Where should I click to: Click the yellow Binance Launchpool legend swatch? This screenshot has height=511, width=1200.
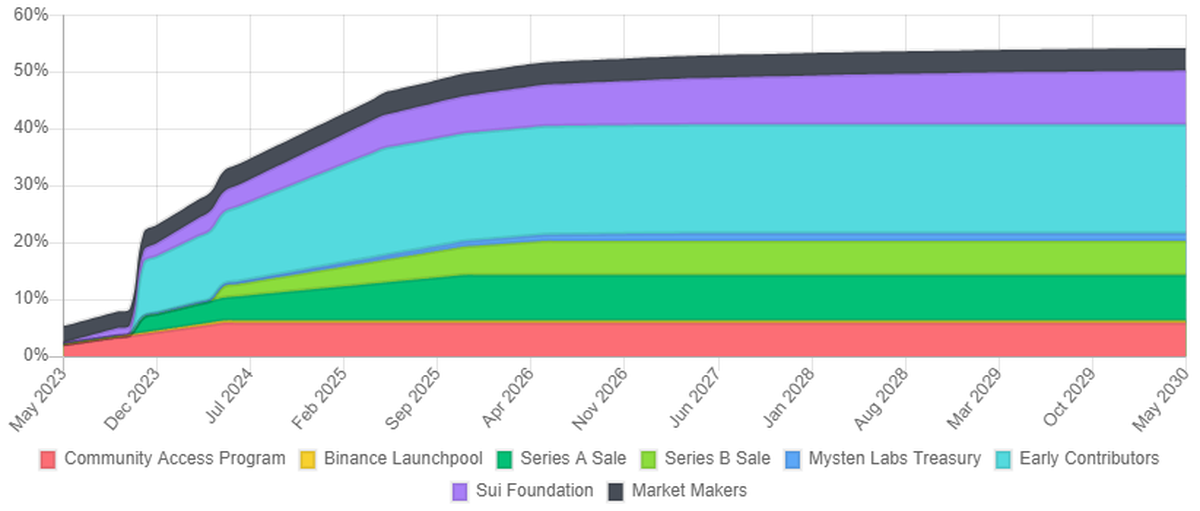[x=308, y=460]
